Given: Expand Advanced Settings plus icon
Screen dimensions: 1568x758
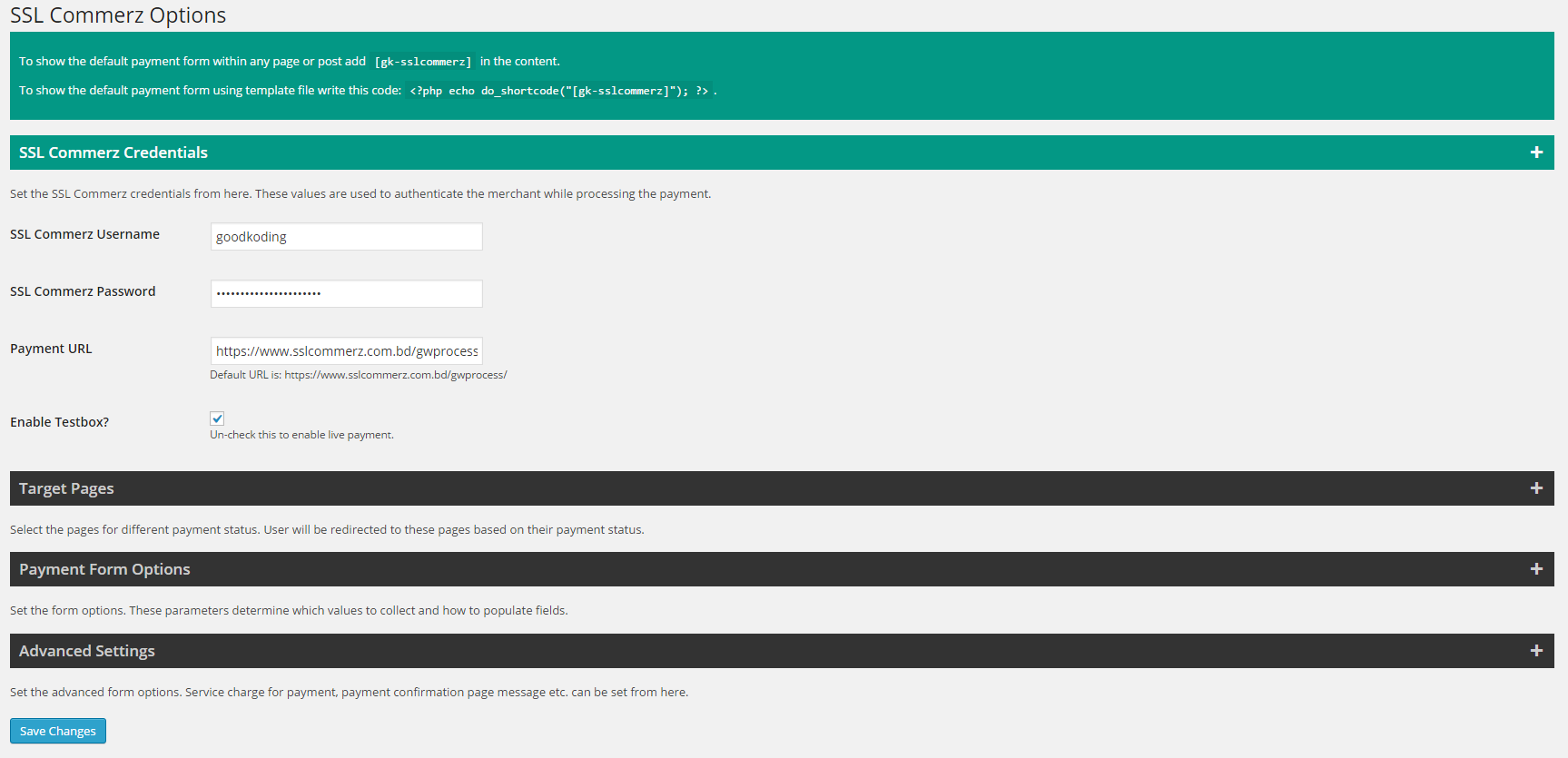Looking at the screenshot, I should [1536, 651].
